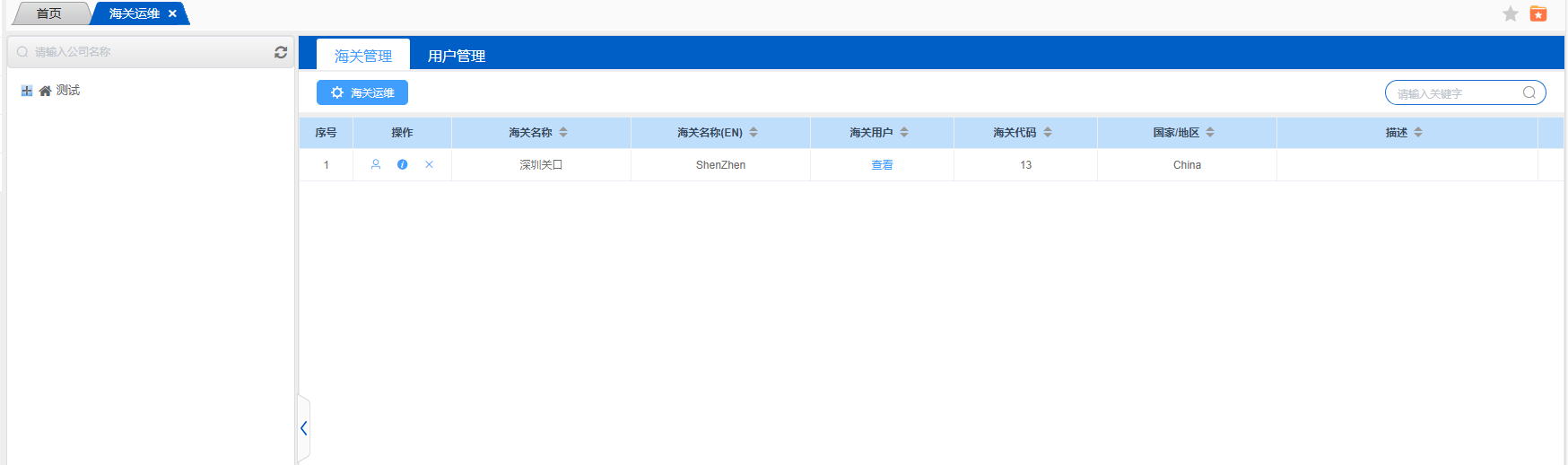The width and height of the screenshot is (1568, 465).
Task: Close the 海关运维 tab with its X
Action: coord(172,13)
